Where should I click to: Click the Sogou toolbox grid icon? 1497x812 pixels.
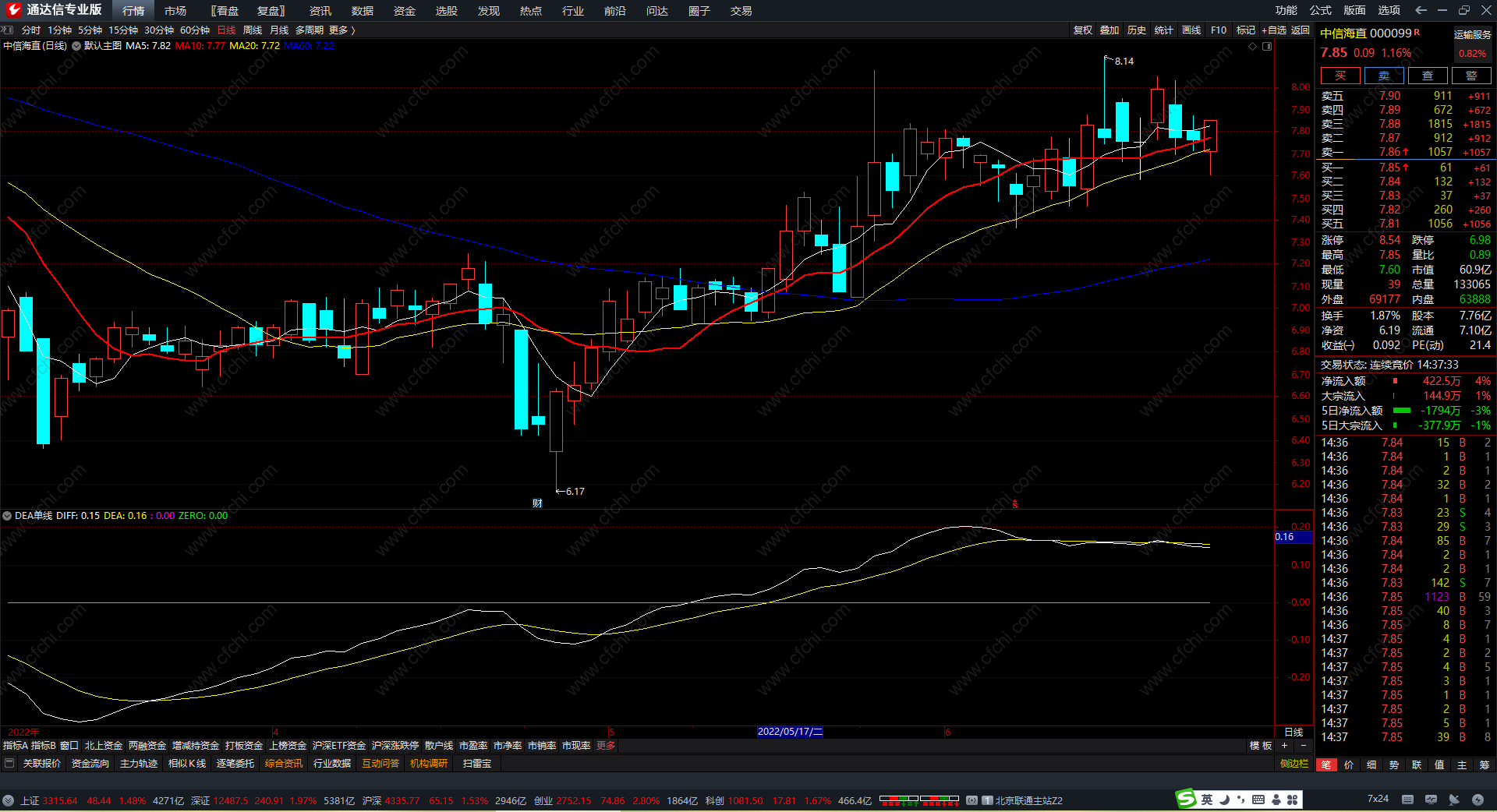coord(1293,800)
